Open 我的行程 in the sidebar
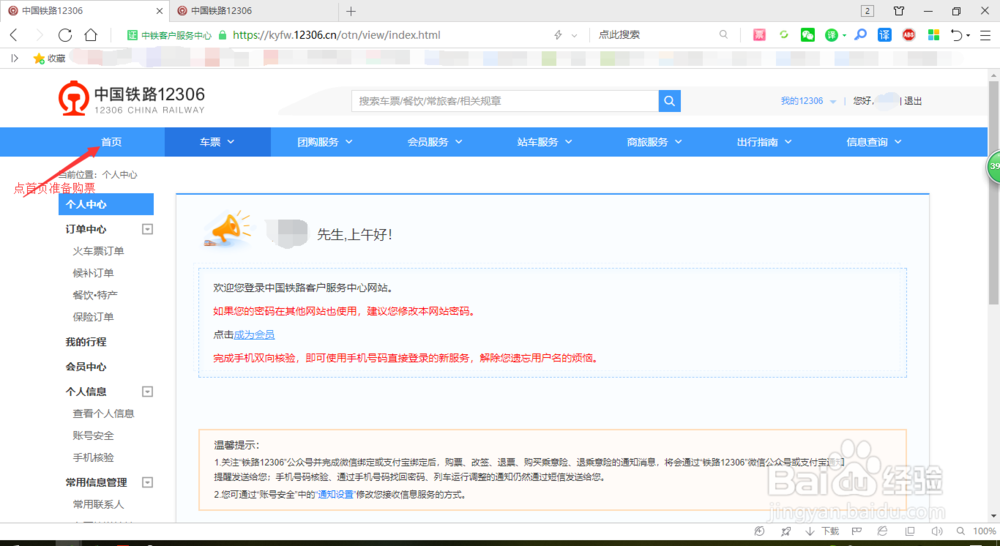The width and height of the screenshot is (1000, 546). point(85,342)
